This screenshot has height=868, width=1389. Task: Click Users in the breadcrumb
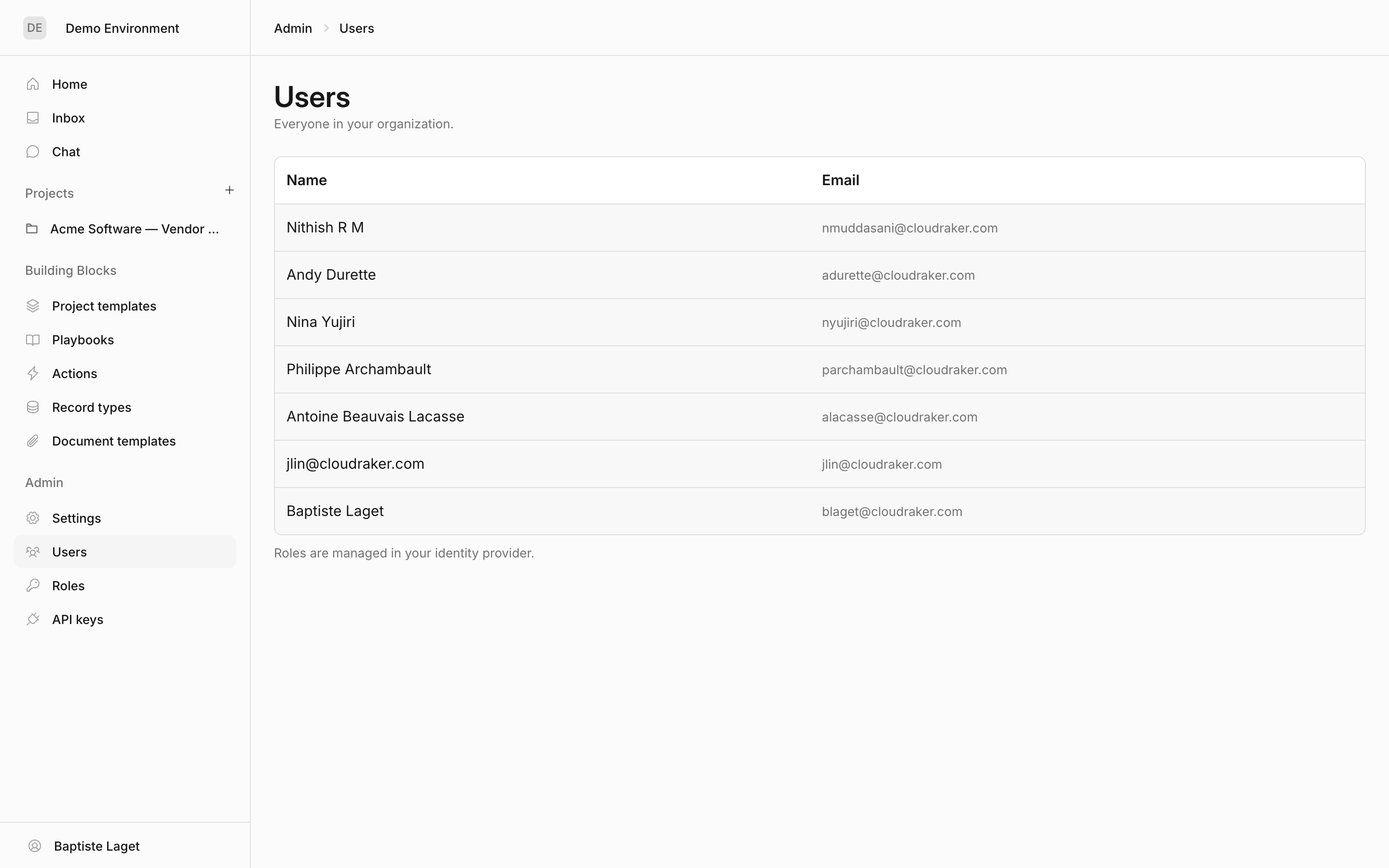(356, 28)
